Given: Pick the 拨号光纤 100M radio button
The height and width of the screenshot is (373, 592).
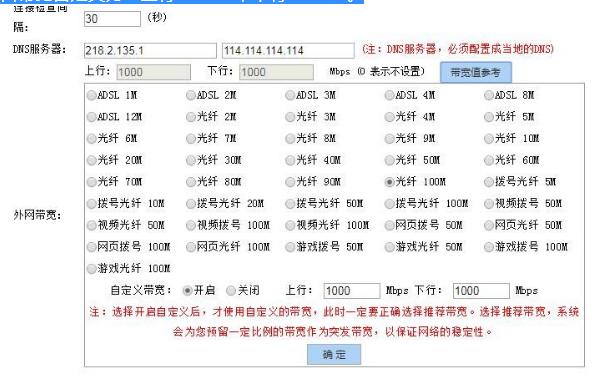Looking at the screenshot, I should point(389,204).
